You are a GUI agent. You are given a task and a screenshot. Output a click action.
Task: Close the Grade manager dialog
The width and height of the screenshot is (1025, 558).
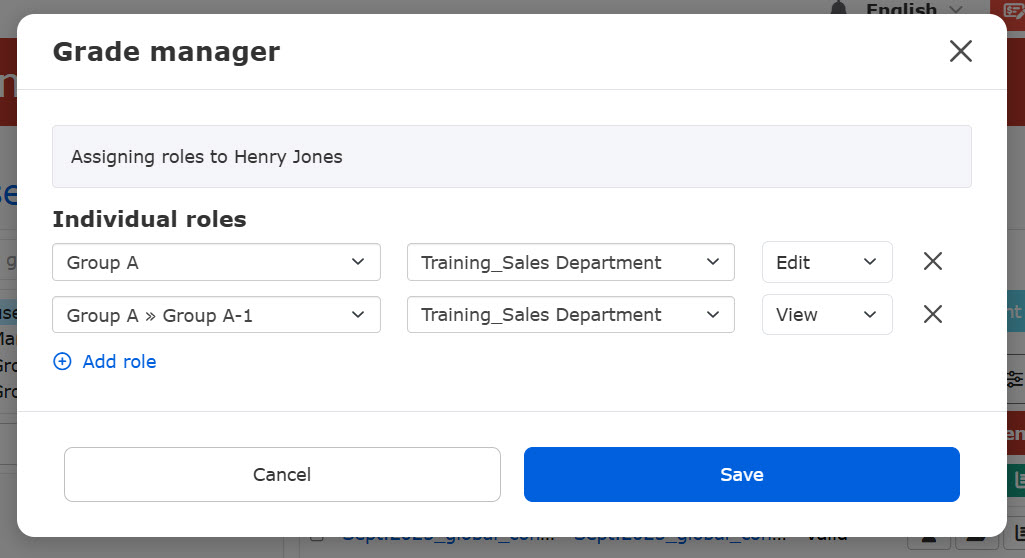coord(960,52)
